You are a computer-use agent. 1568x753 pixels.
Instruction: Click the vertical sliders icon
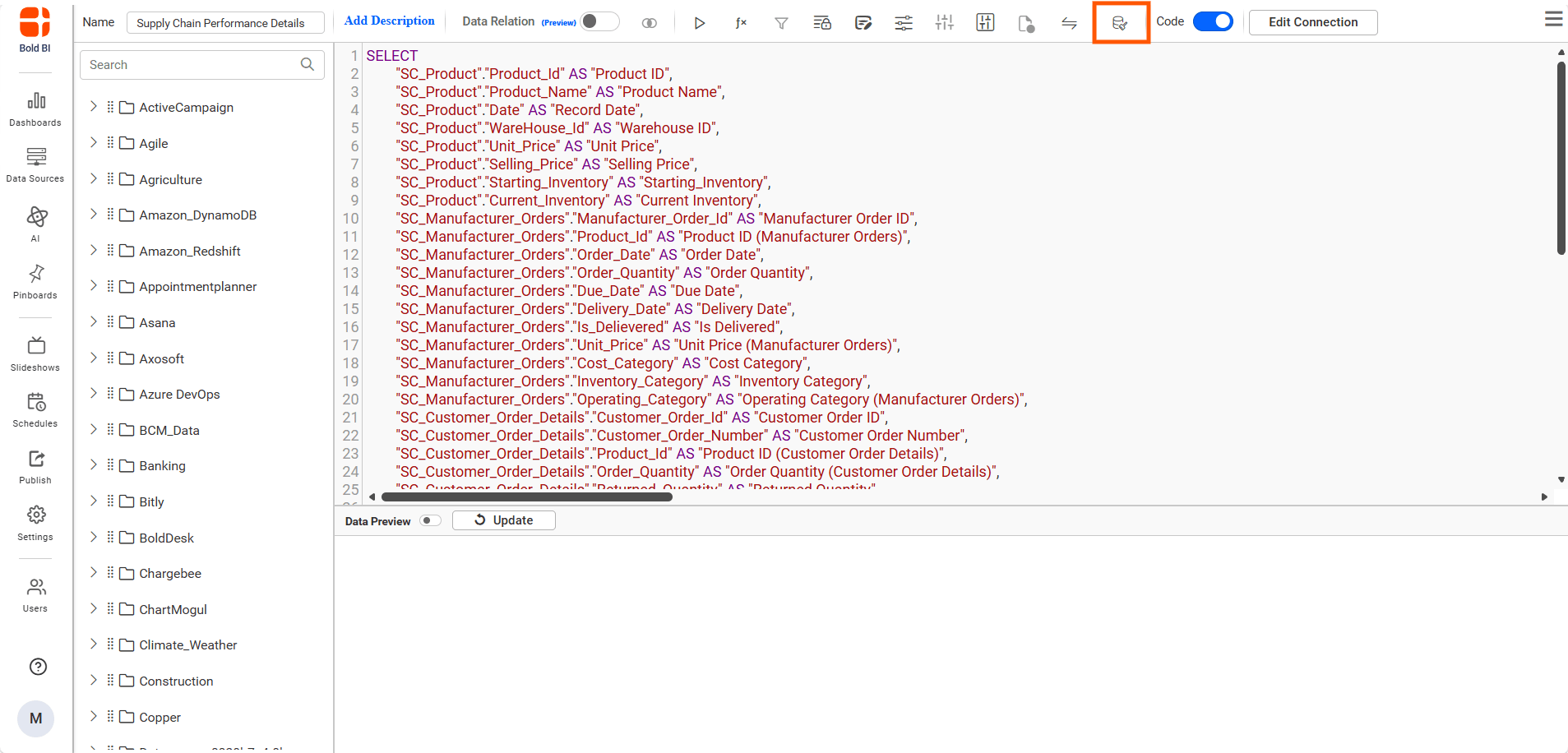tap(945, 23)
